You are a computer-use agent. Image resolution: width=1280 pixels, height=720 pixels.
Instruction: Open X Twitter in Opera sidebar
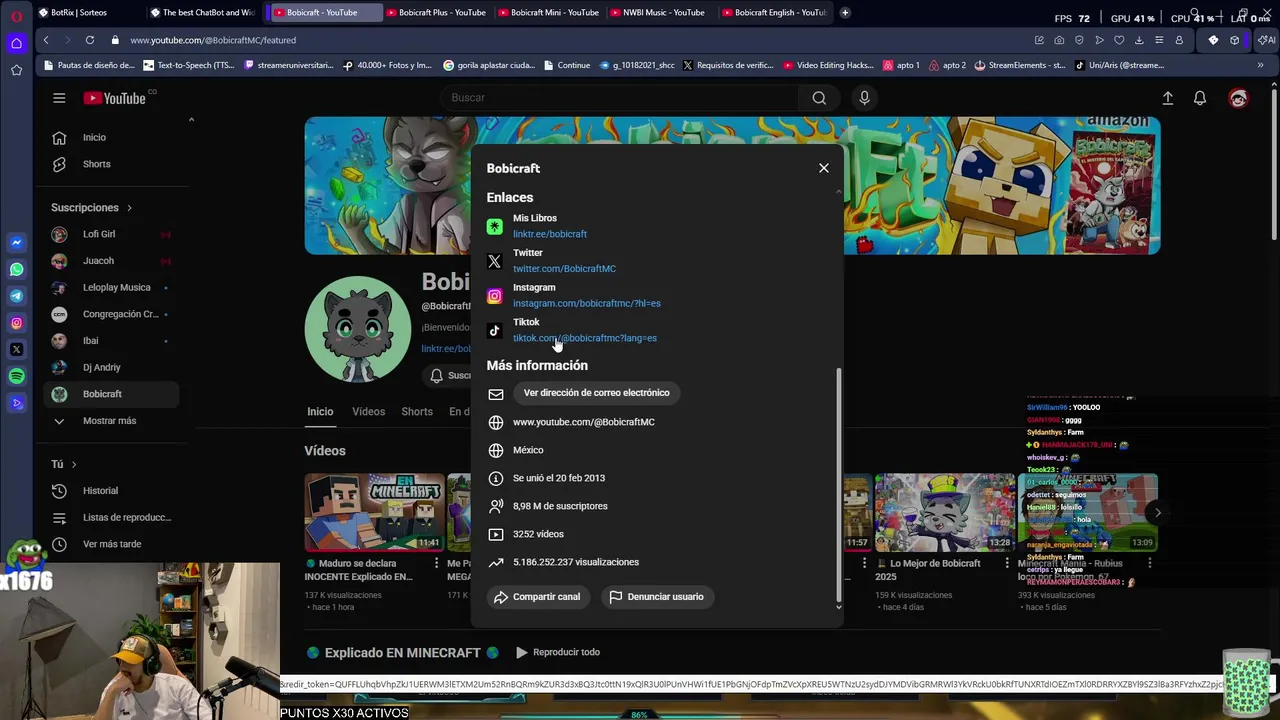point(16,350)
